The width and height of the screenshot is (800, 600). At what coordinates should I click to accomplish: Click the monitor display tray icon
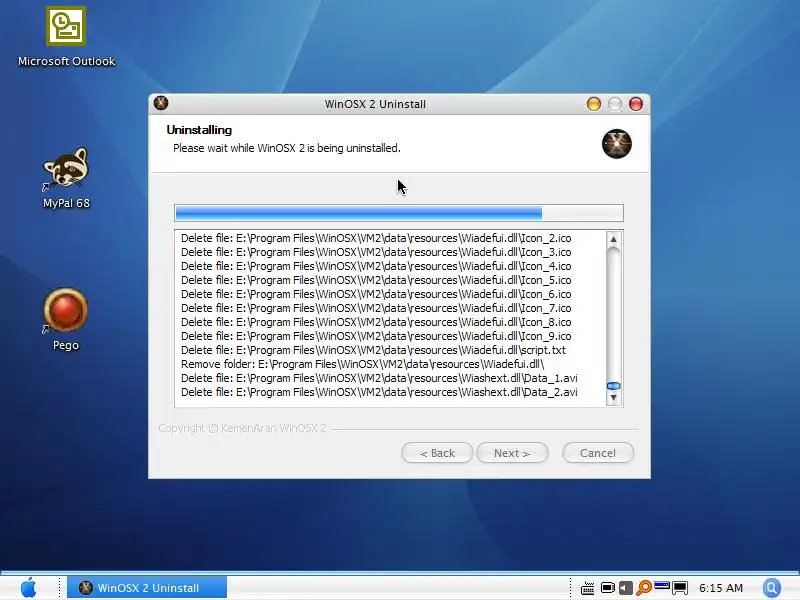coord(680,588)
